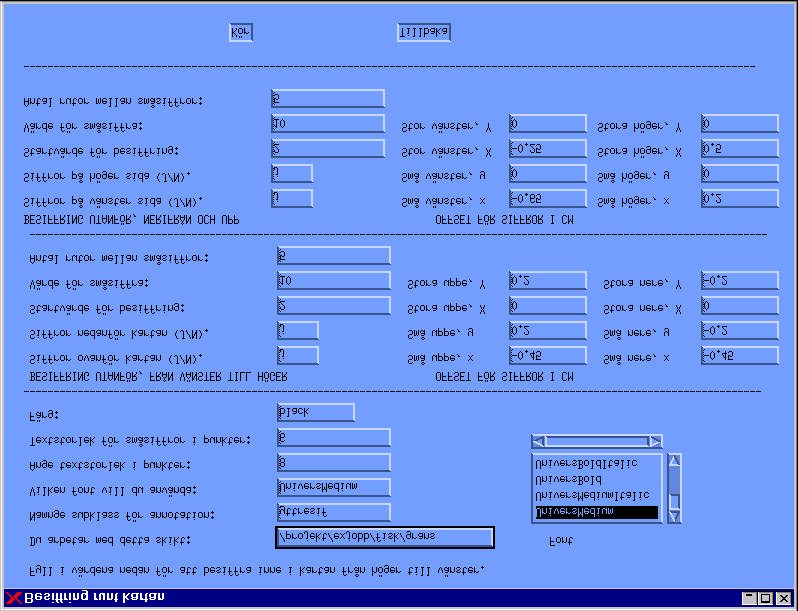This screenshot has height=611, width=798.
Task: Close the Besiffring runt kartan window
Action: 783,598
